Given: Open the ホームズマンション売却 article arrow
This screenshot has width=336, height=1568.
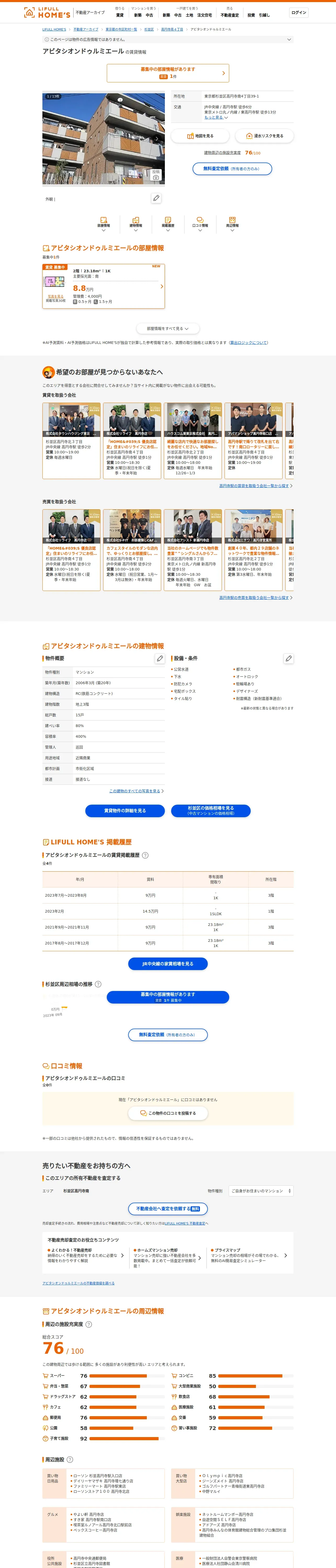Looking at the screenshot, I should click(199, 1258).
